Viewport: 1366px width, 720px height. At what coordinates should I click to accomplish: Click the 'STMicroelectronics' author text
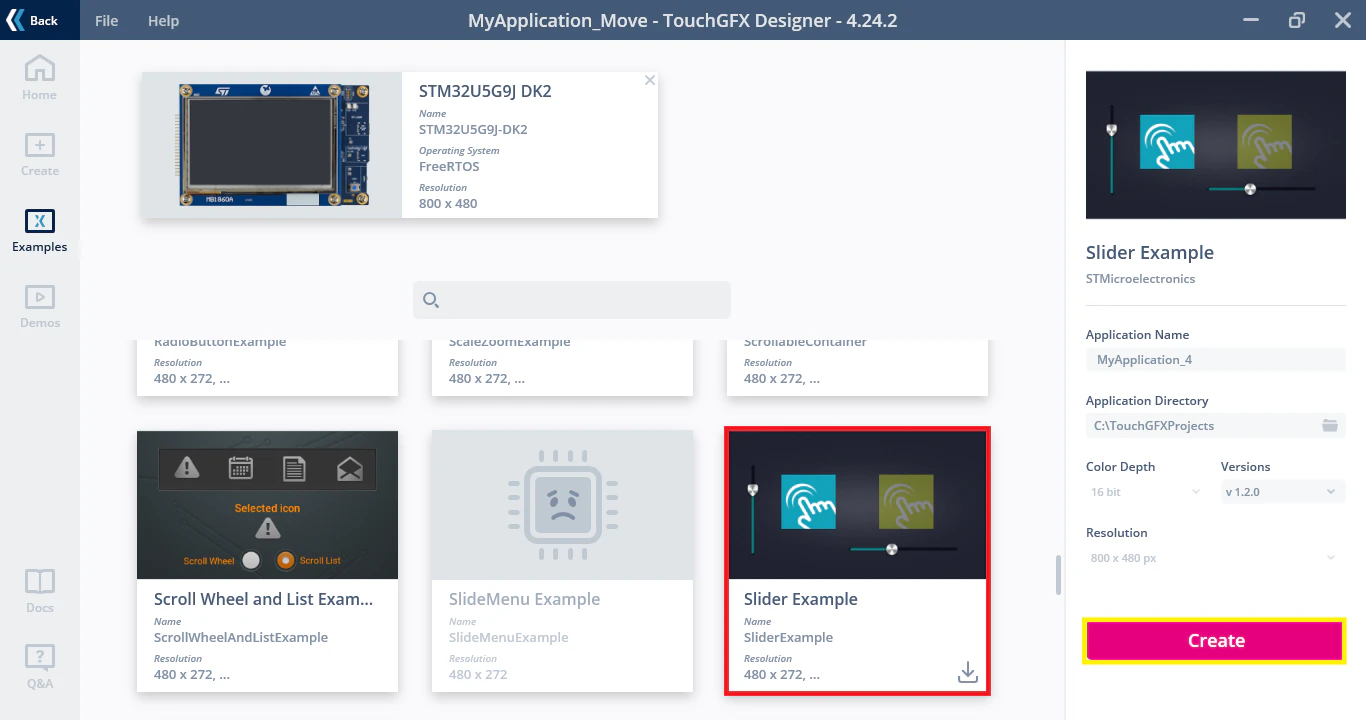coord(1140,279)
